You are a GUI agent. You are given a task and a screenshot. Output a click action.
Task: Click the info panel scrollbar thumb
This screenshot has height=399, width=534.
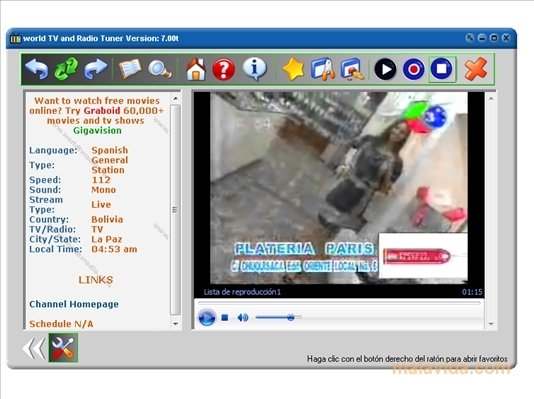pyautogui.click(x=175, y=210)
